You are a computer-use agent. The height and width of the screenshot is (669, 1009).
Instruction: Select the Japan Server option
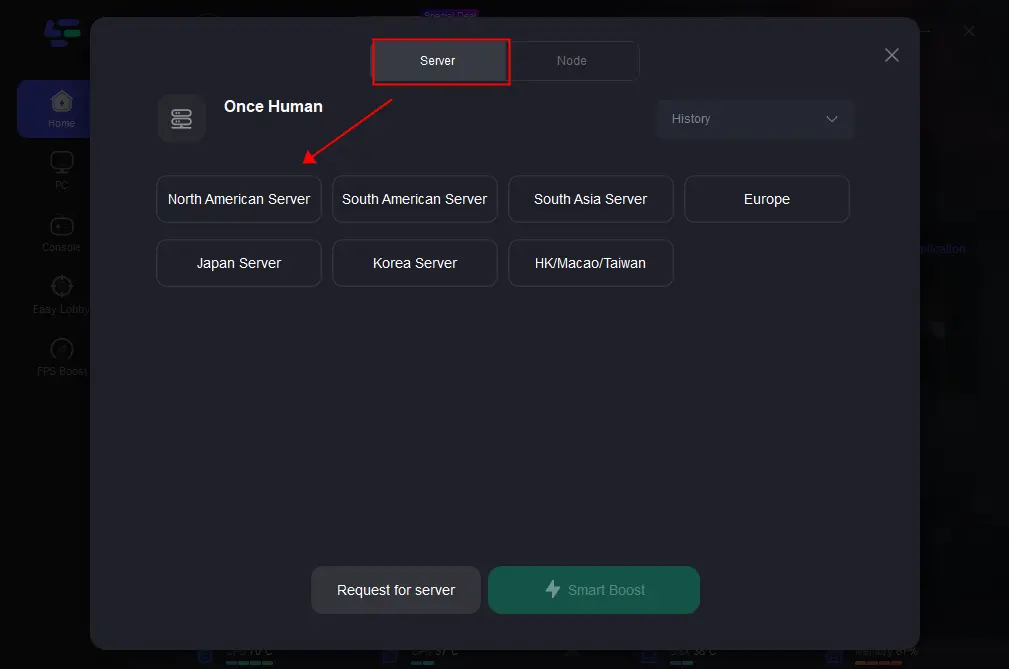pos(238,262)
